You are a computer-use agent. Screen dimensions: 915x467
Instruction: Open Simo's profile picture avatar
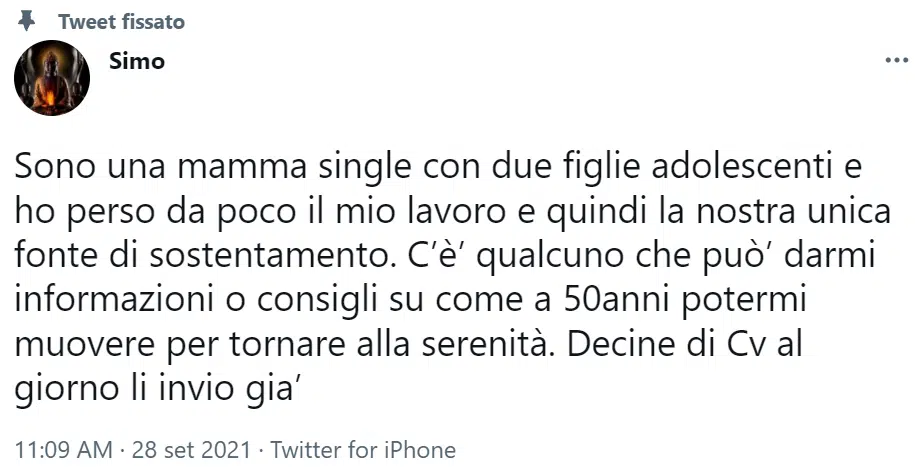click(52, 78)
